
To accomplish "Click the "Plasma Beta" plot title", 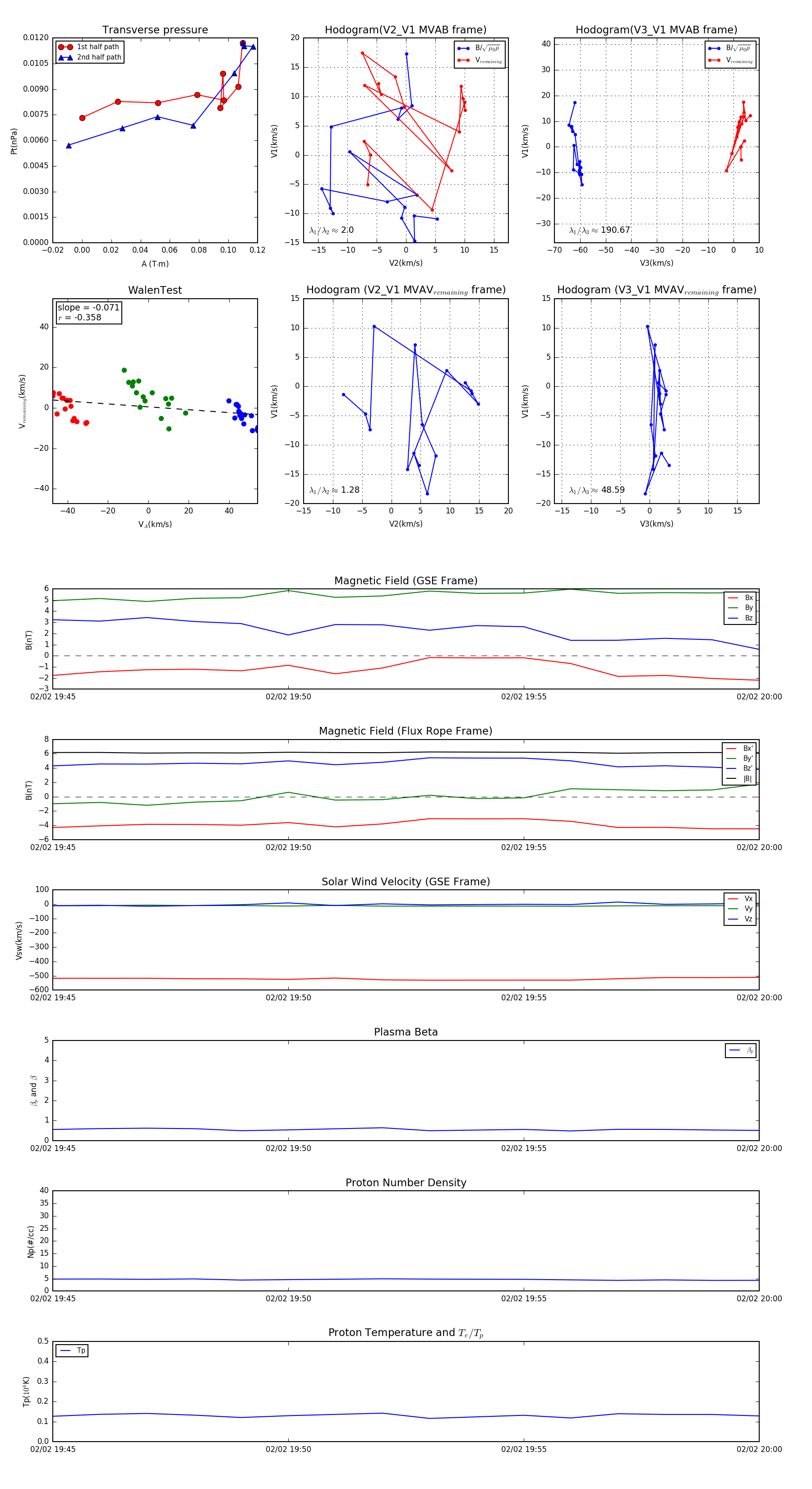I will pyautogui.click(x=406, y=1032).
